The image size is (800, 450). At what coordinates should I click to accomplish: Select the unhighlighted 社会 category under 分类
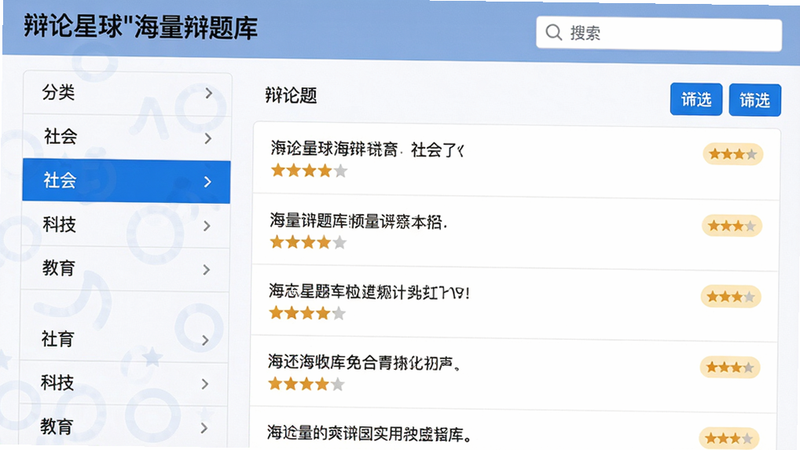pyautogui.click(x=127, y=137)
